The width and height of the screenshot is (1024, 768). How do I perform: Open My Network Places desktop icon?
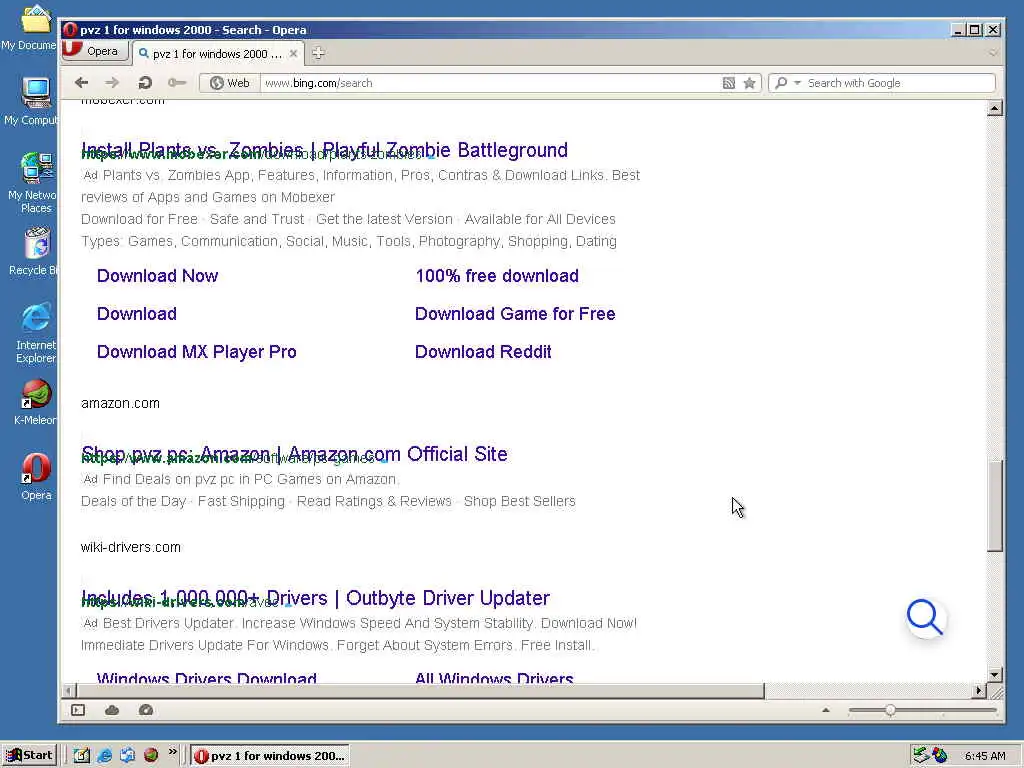[34, 183]
